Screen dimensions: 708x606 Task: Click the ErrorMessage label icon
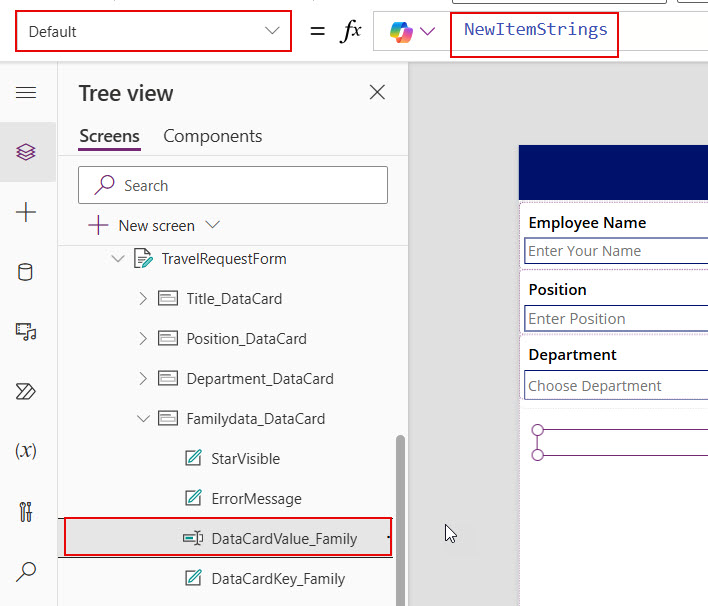coord(193,498)
